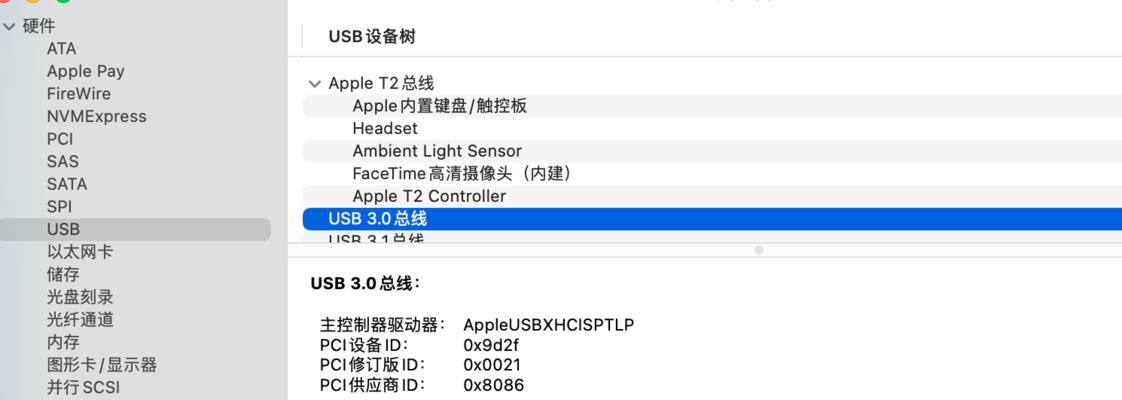Select Apple内置键盘/触控板 device row
This screenshot has height=400, width=1122.
712,106
